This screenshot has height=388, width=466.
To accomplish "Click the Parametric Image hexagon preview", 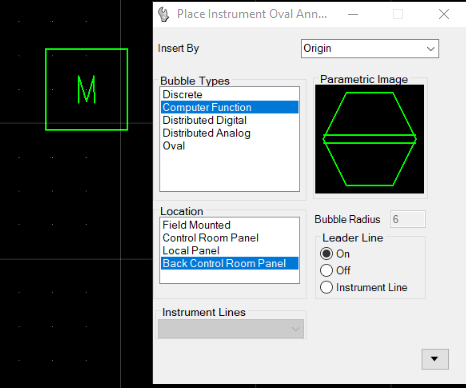I will (x=370, y=139).
